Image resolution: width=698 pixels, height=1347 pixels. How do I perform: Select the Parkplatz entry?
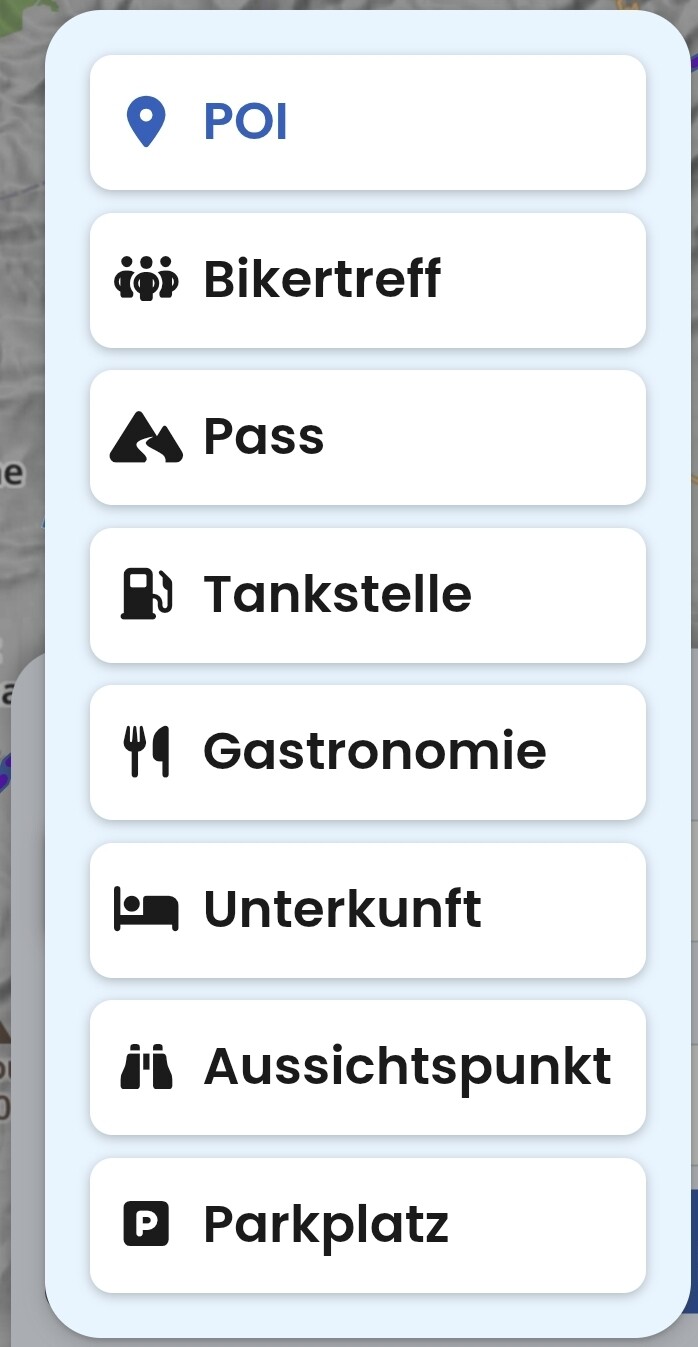[x=368, y=1225]
